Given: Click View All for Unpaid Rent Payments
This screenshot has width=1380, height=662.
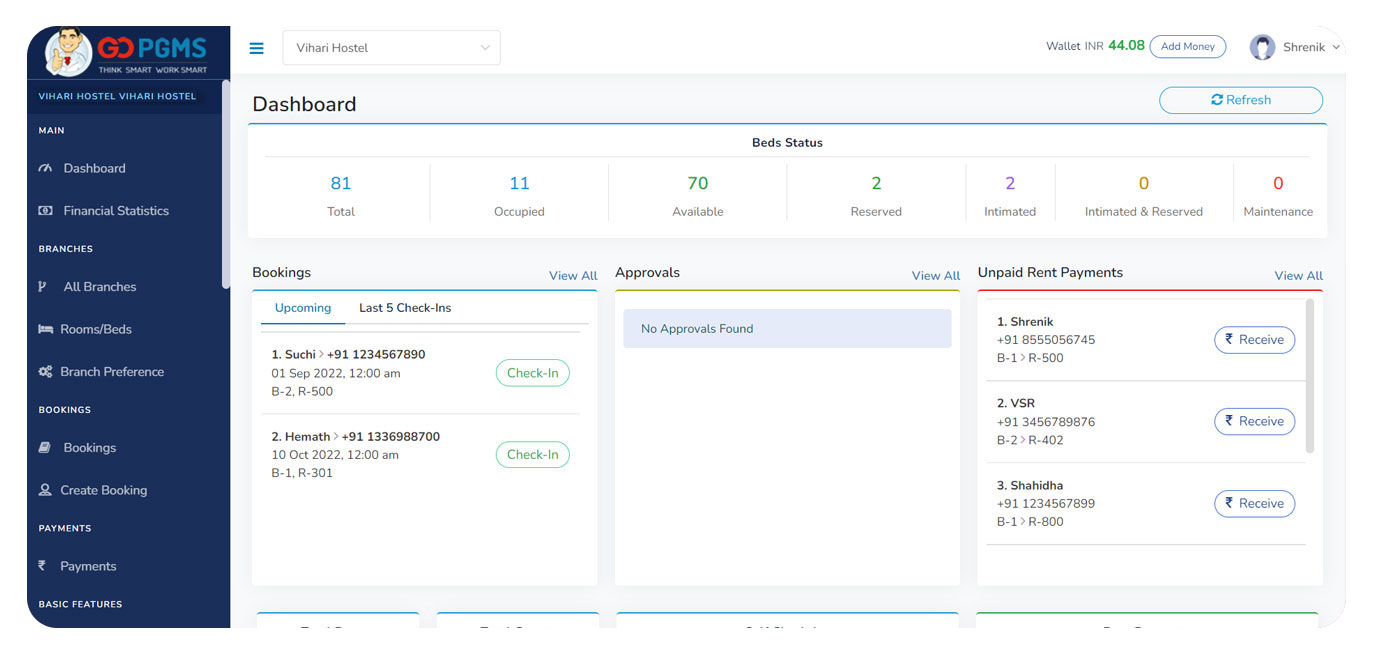Looking at the screenshot, I should [x=1298, y=276].
